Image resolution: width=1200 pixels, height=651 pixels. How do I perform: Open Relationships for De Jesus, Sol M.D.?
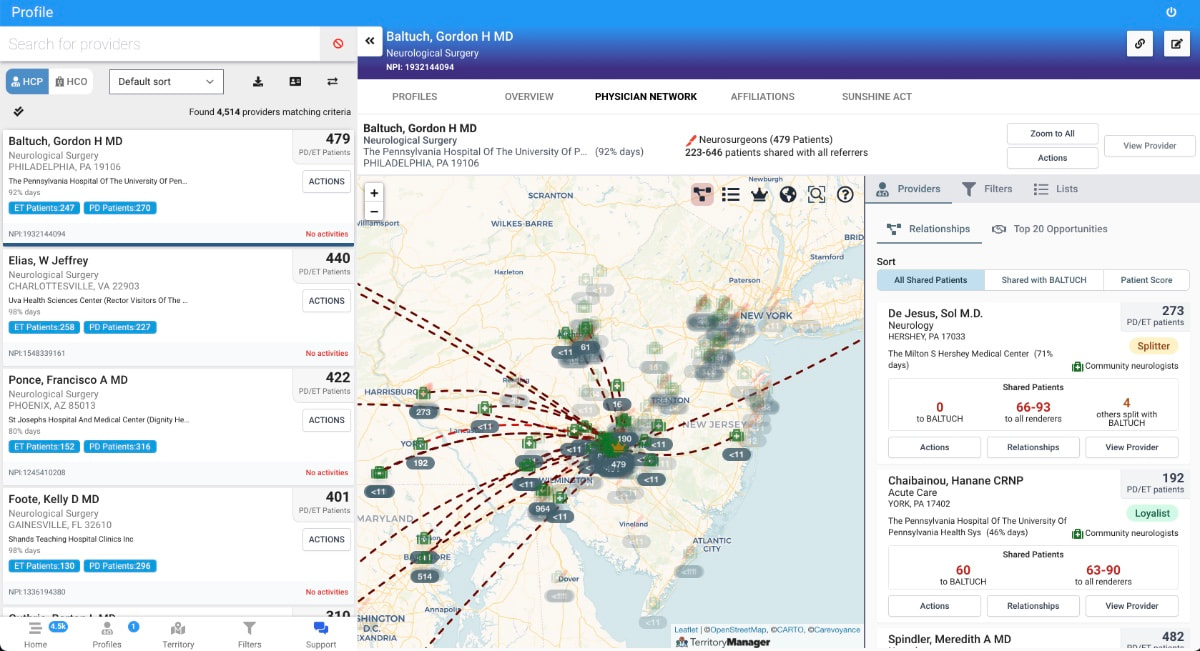(1033, 447)
